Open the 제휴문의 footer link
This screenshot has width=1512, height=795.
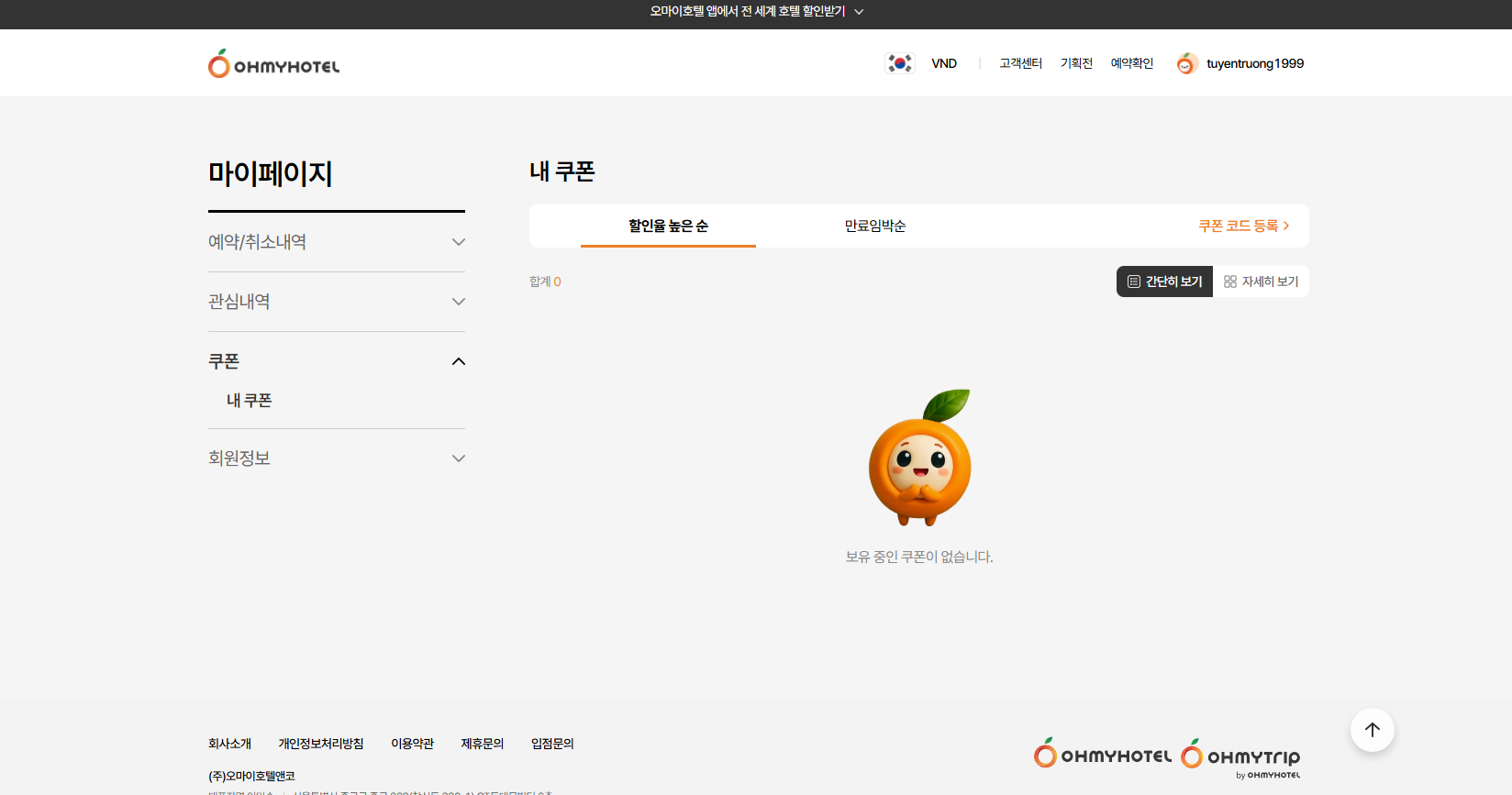click(x=483, y=744)
